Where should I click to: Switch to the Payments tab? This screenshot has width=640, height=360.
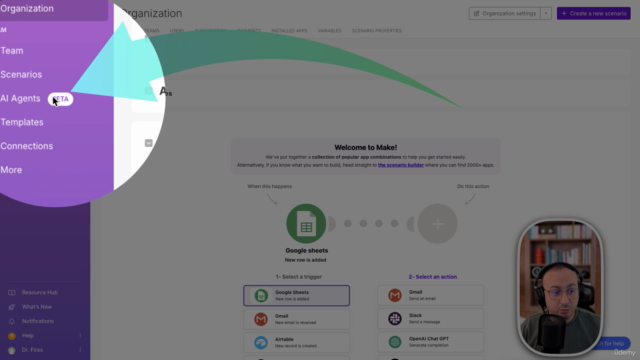(x=249, y=31)
